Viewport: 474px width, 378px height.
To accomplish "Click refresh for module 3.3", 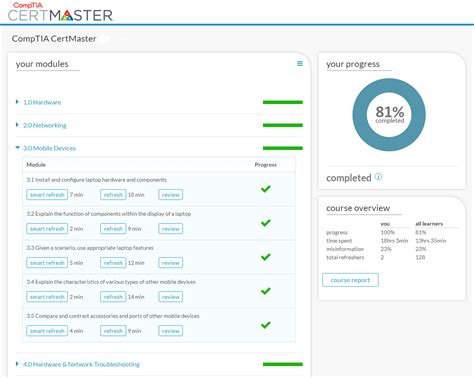I will (x=113, y=263).
